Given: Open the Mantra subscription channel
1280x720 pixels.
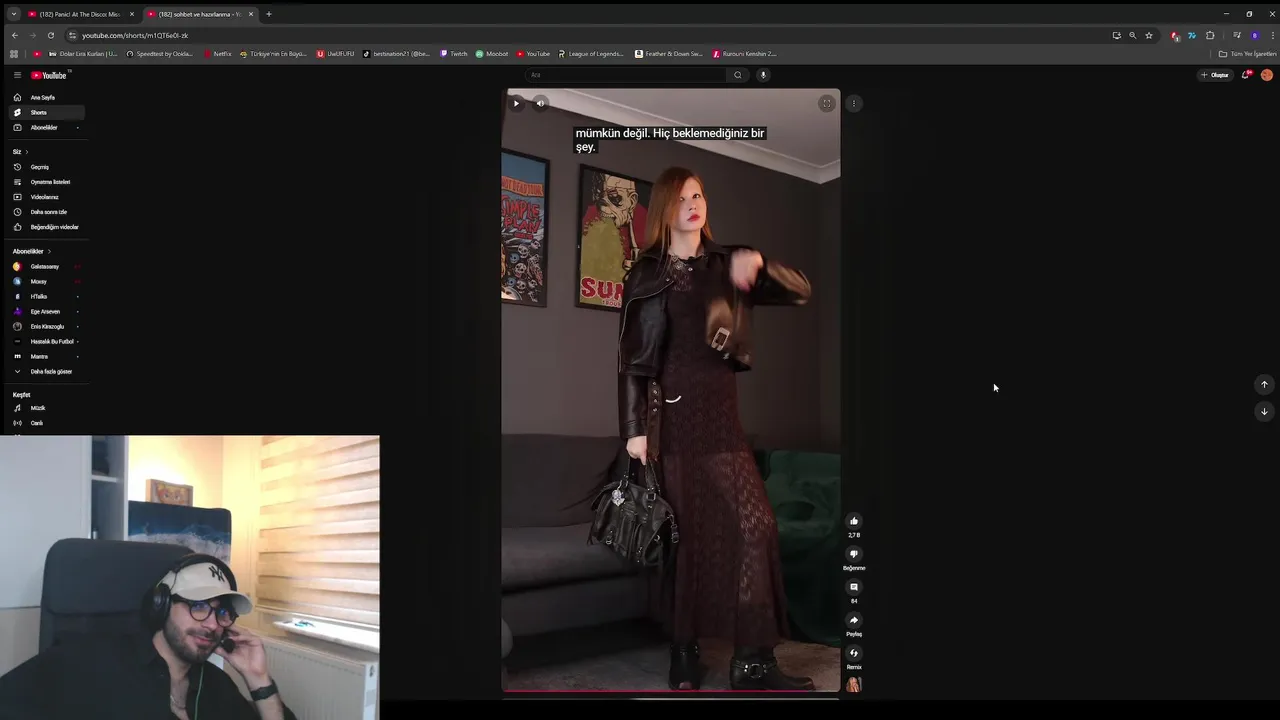Looking at the screenshot, I should (47, 357).
